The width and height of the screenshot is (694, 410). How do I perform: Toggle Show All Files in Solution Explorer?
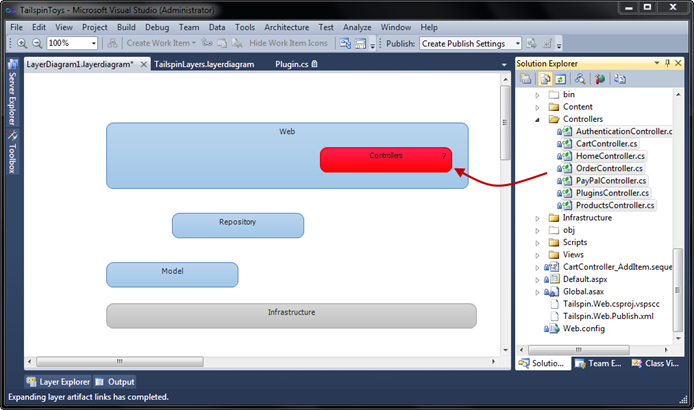tap(545, 79)
